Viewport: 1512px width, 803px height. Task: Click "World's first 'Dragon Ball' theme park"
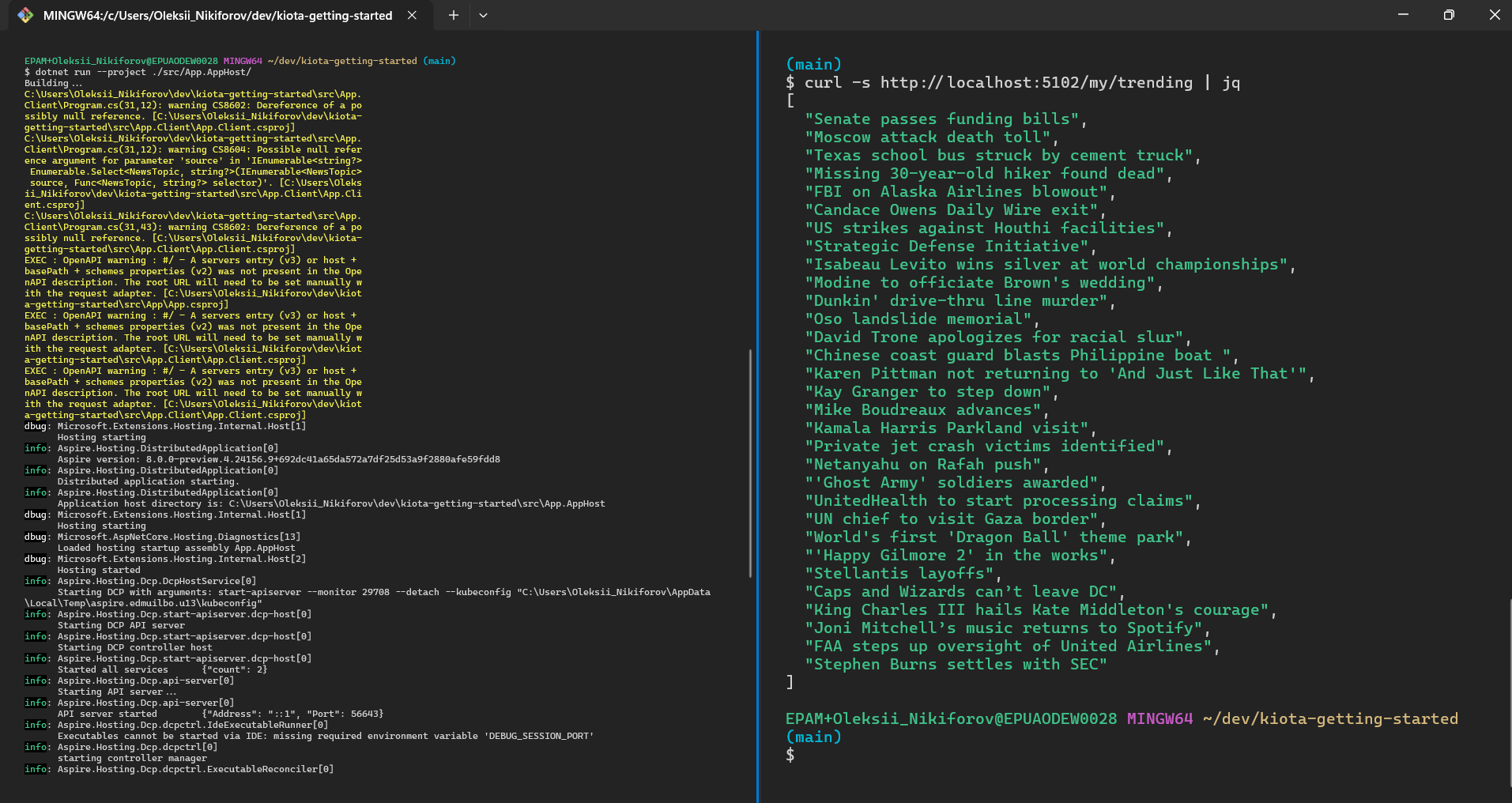(997, 537)
